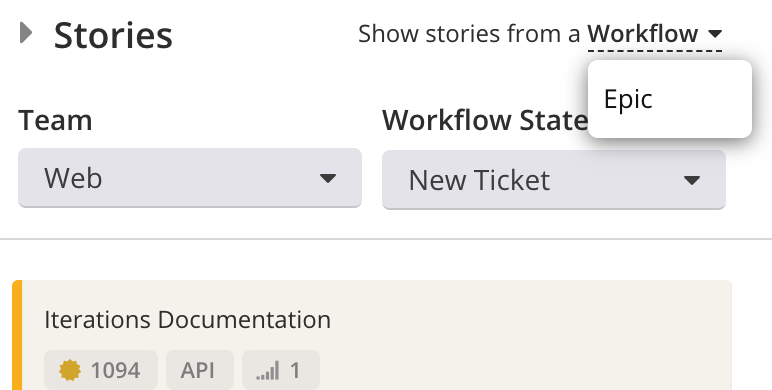
Task: Click the API label badge
Action: click(200, 370)
